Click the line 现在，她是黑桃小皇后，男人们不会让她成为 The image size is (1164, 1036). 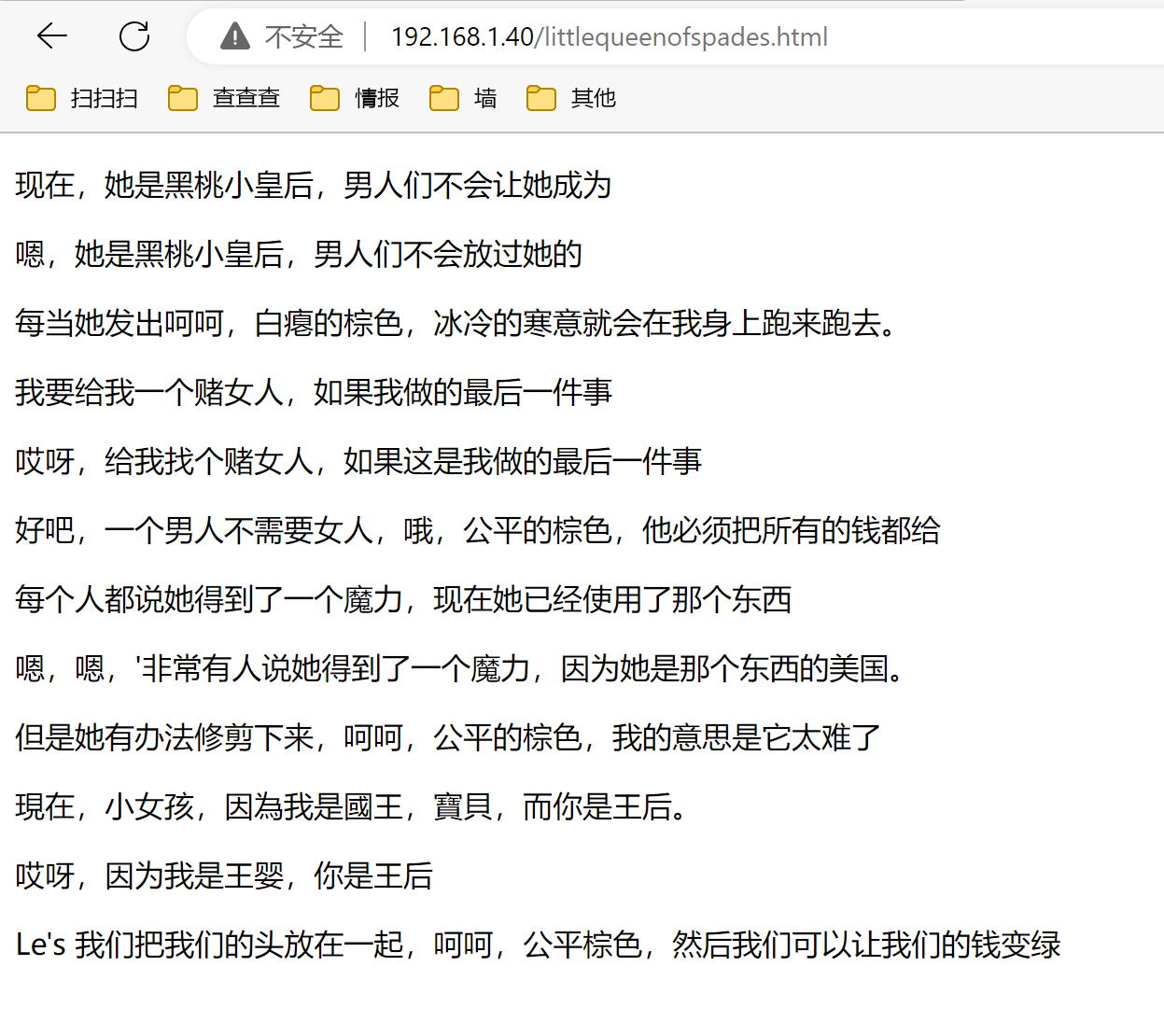pyautogui.click(x=314, y=185)
